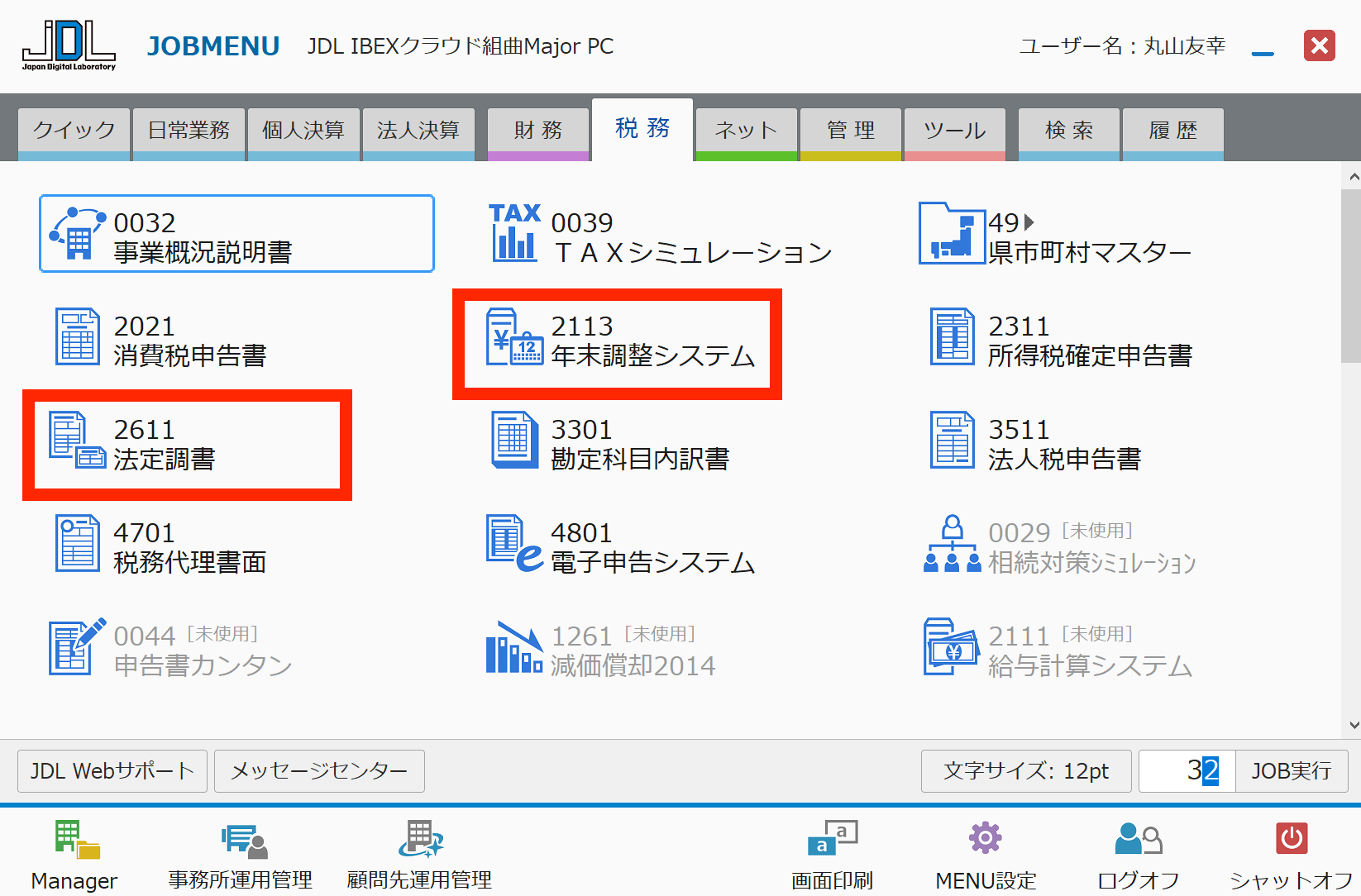This screenshot has width=1361, height=896.
Task: Open 顧問先運用管理 icon
Action: pos(421,839)
